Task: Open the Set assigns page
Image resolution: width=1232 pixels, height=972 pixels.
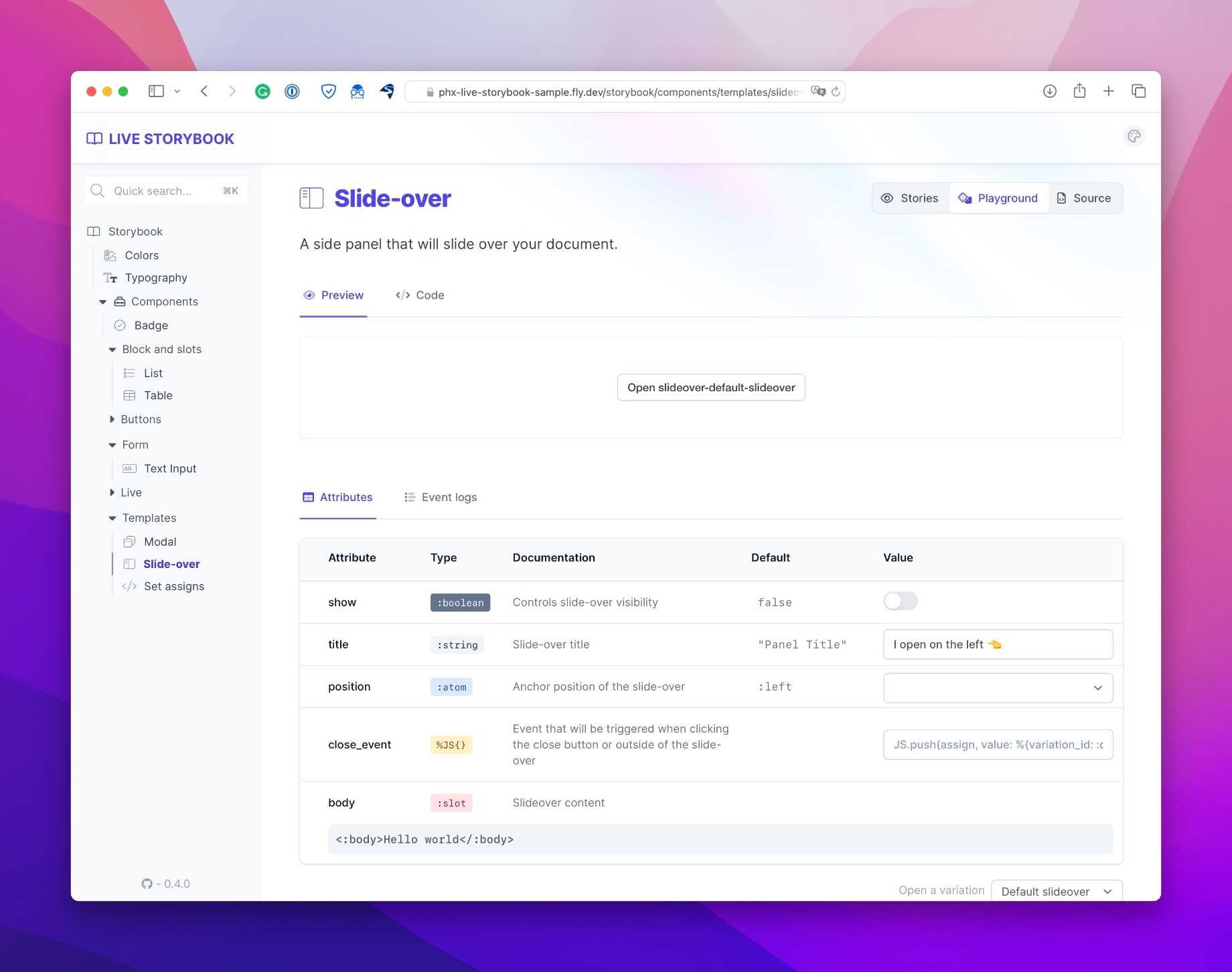Action: click(174, 586)
